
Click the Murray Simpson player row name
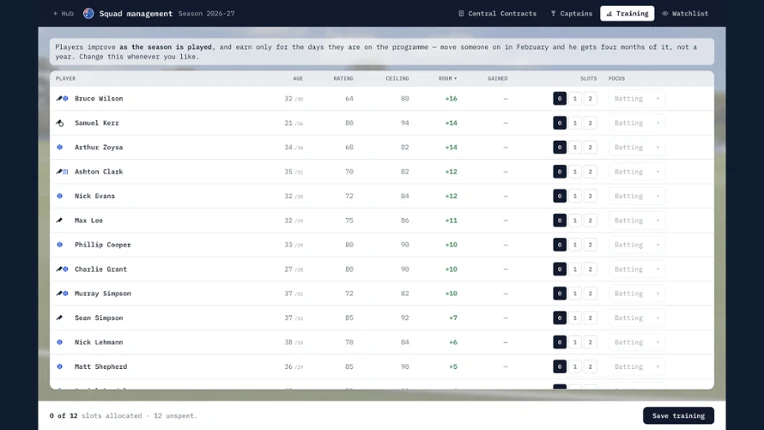pyautogui.click(x=103, y=293)
